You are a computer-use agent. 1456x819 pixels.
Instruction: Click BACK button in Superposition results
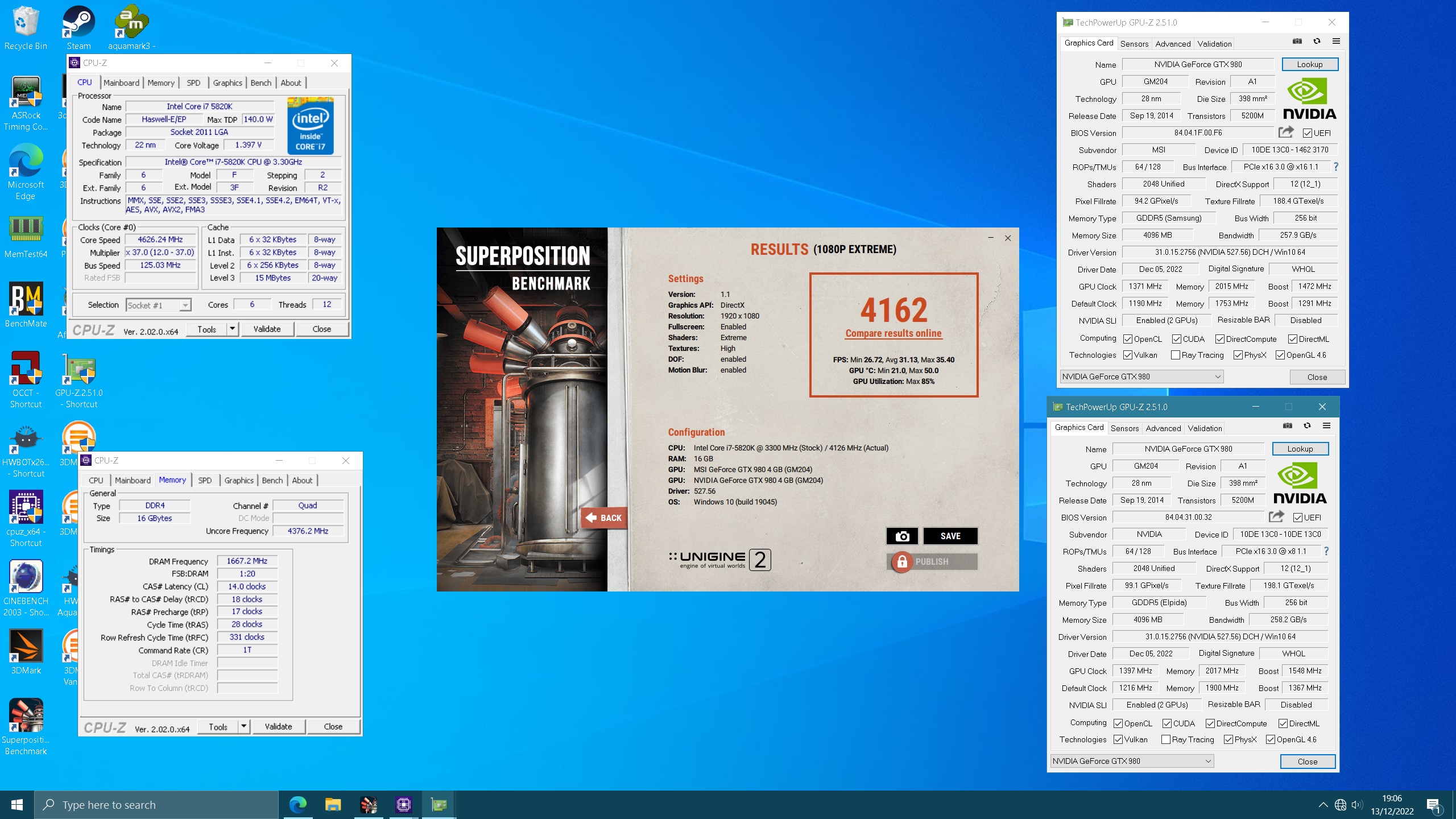pyautogui.click(x=603, y=518)
